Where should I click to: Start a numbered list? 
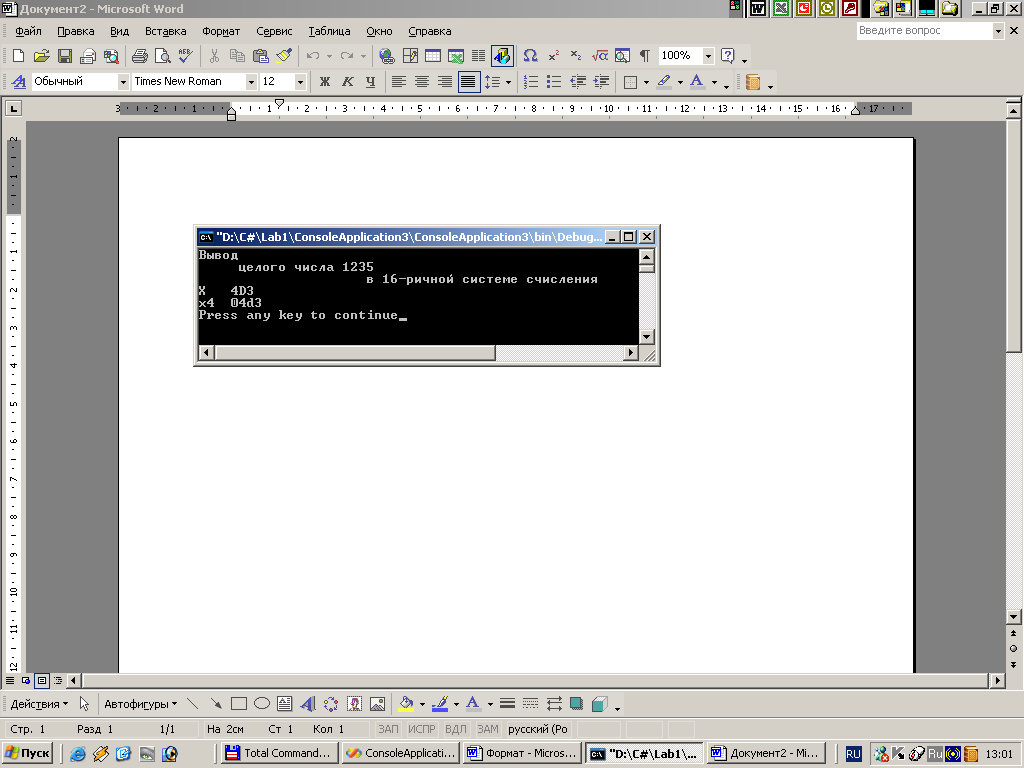tap(531, 82)
